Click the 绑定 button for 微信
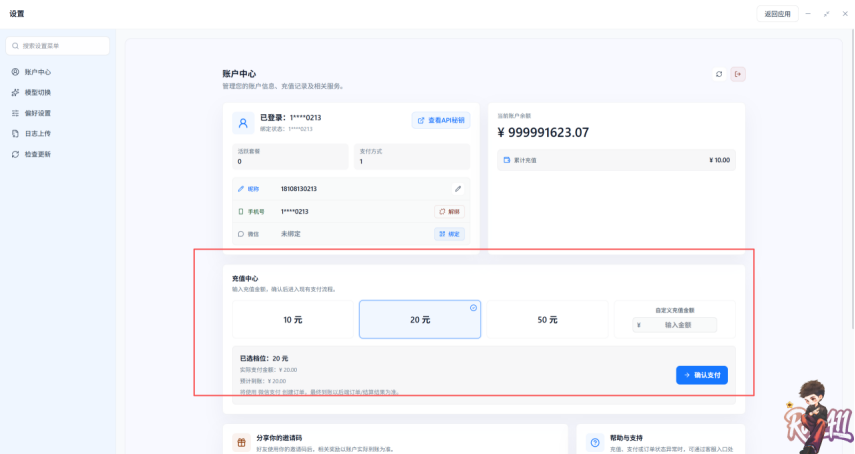855x454 pixels. point(449,234)
